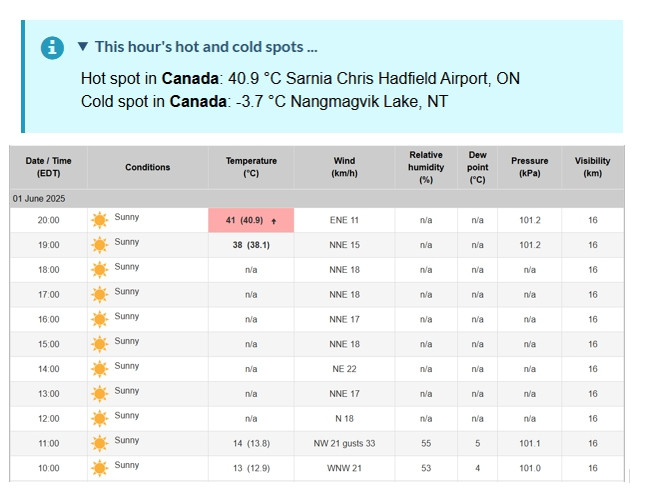Click the Pressure (kPa) column header
Screen dimensions: 653x502
[x=529, y=167]
